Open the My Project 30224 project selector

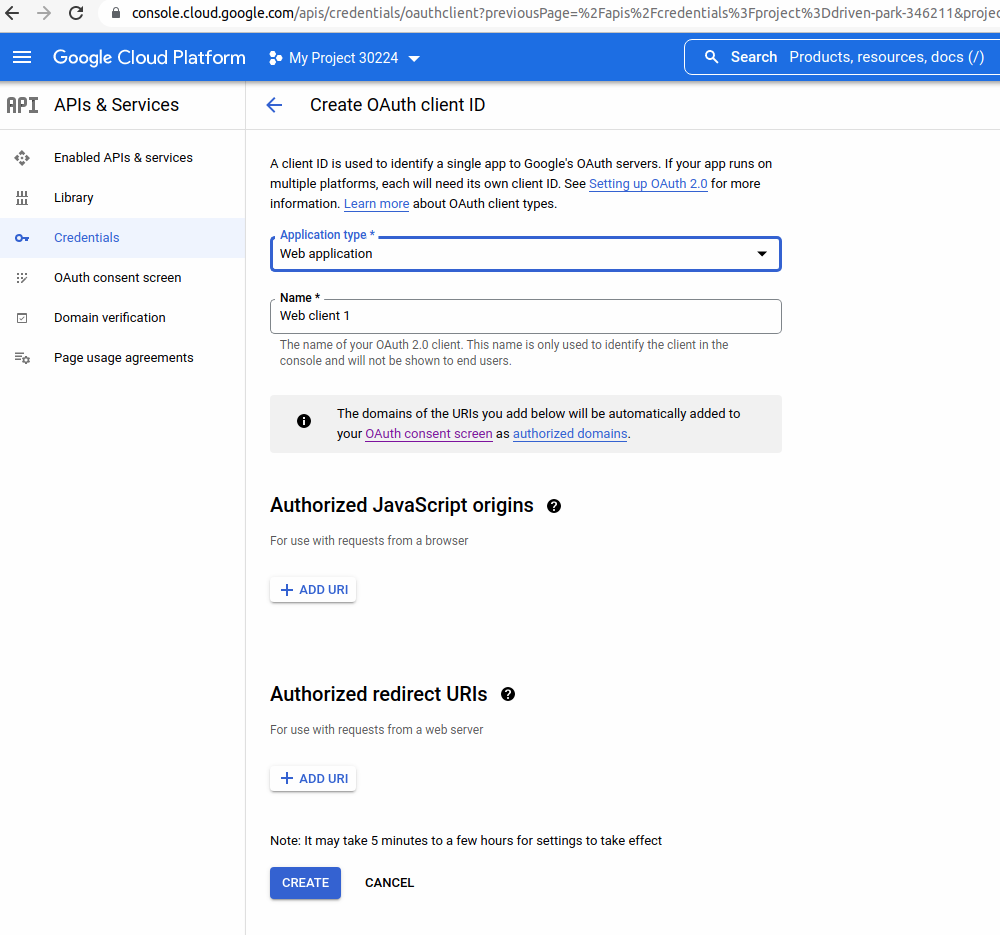[344, 58]
